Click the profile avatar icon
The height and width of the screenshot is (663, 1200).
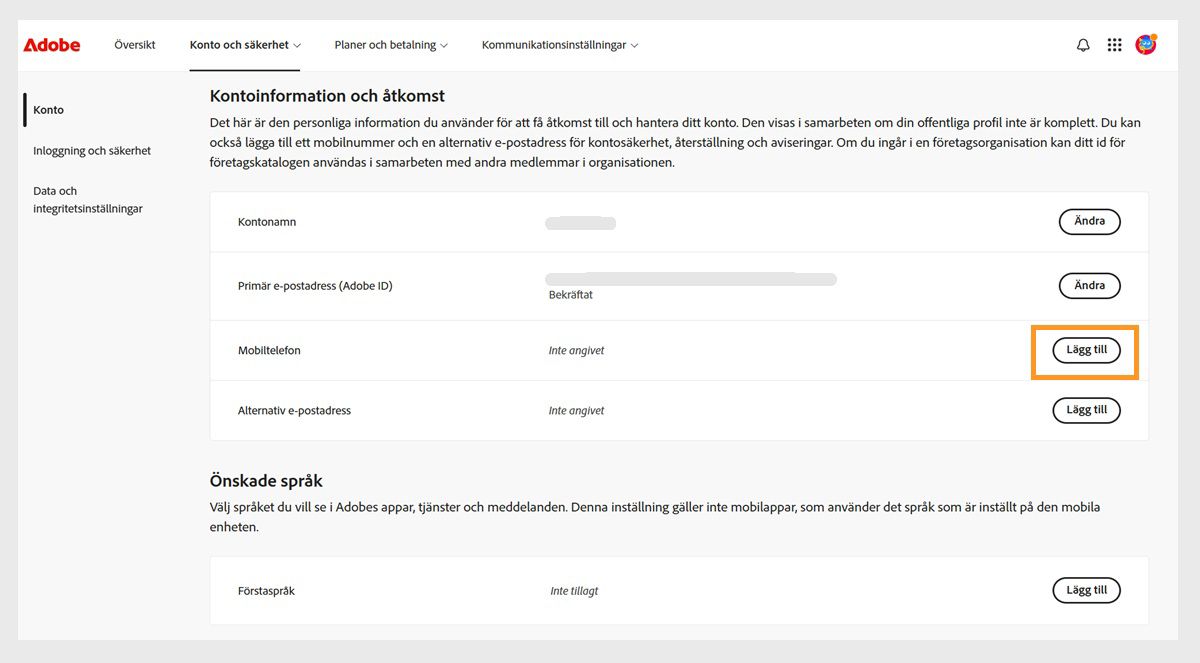[x=1146, y=44]
